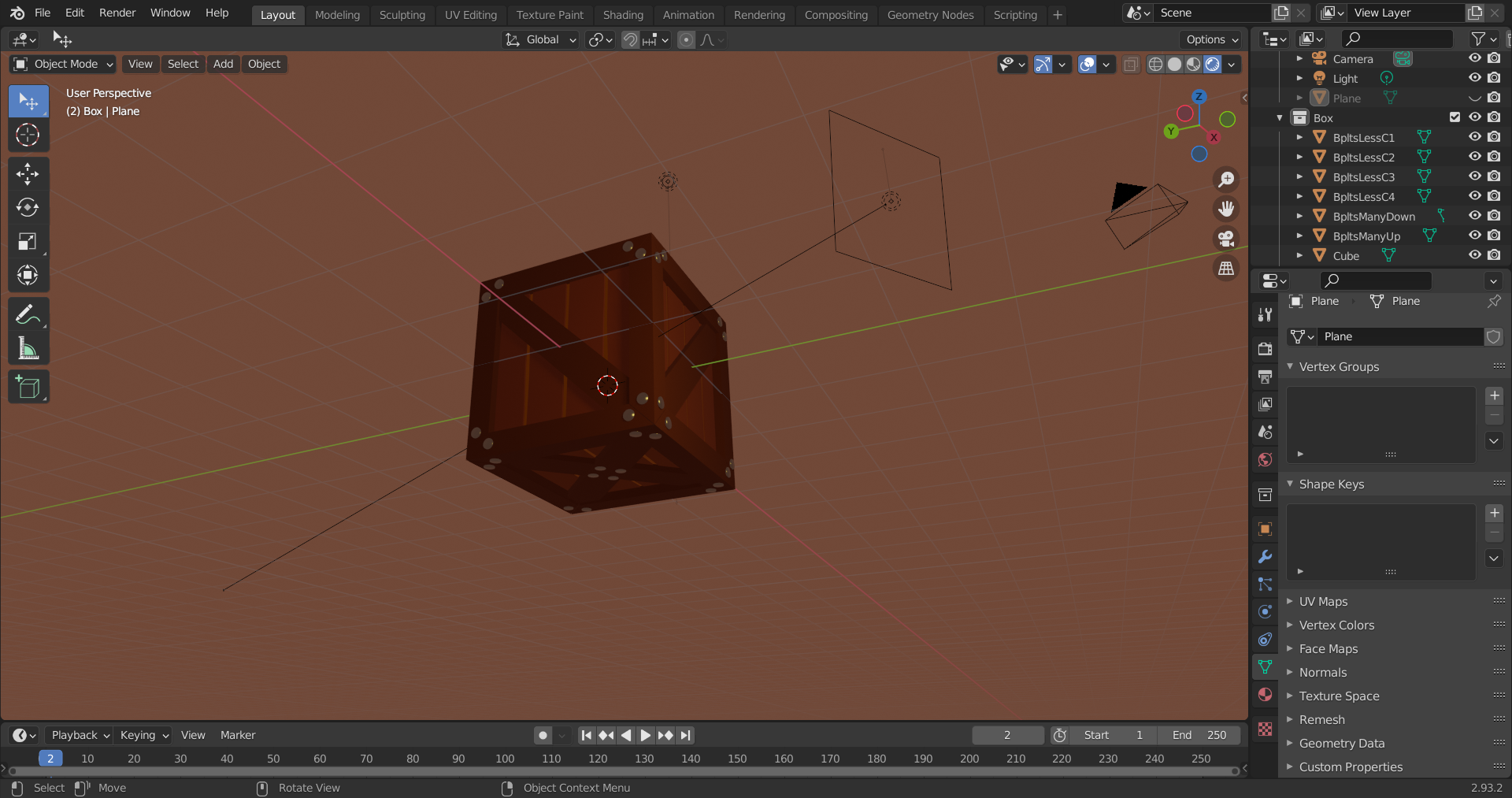The width and height of the screenshot is (1512, 798).
Task: Collapse the Box collection in outliner
Action: tap(1280, 118)
